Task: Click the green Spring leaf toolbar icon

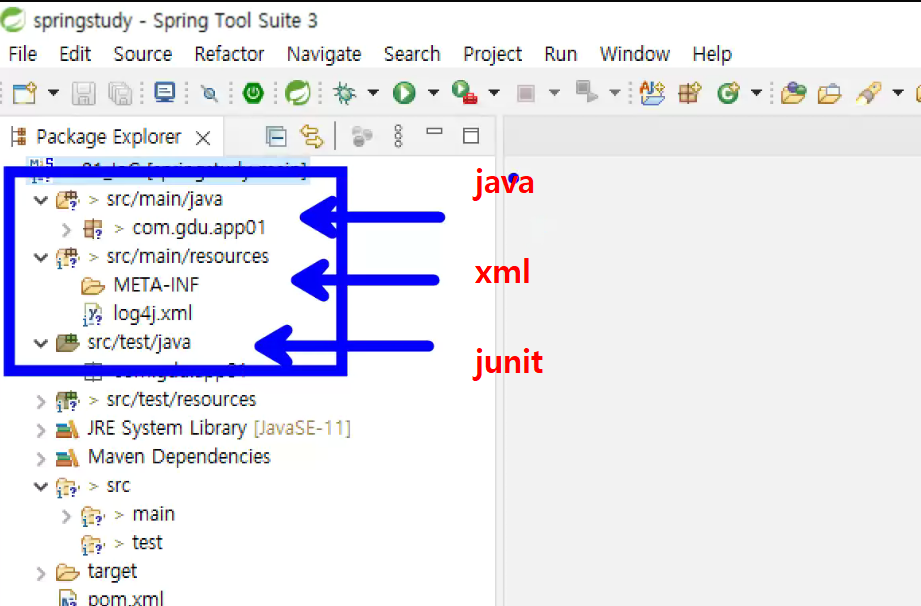Action: click(x=298, y=93)
